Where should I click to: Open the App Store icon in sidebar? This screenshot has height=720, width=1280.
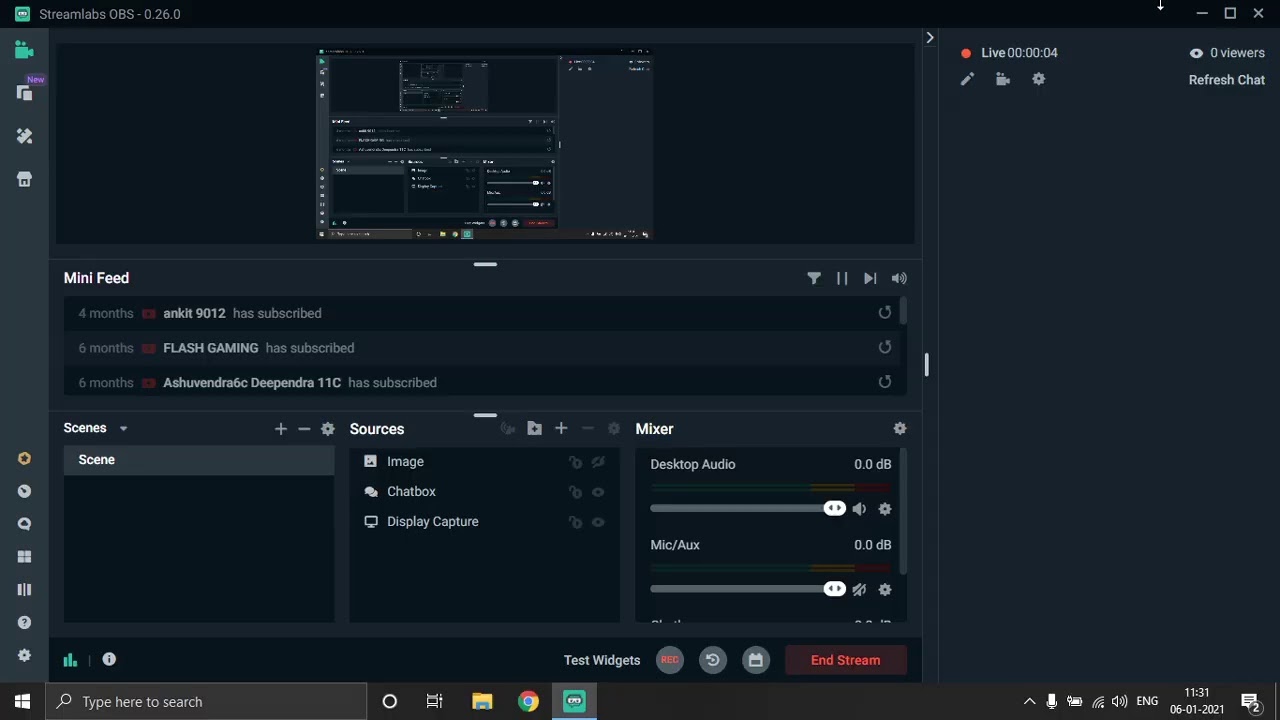(x=25, y=180)
